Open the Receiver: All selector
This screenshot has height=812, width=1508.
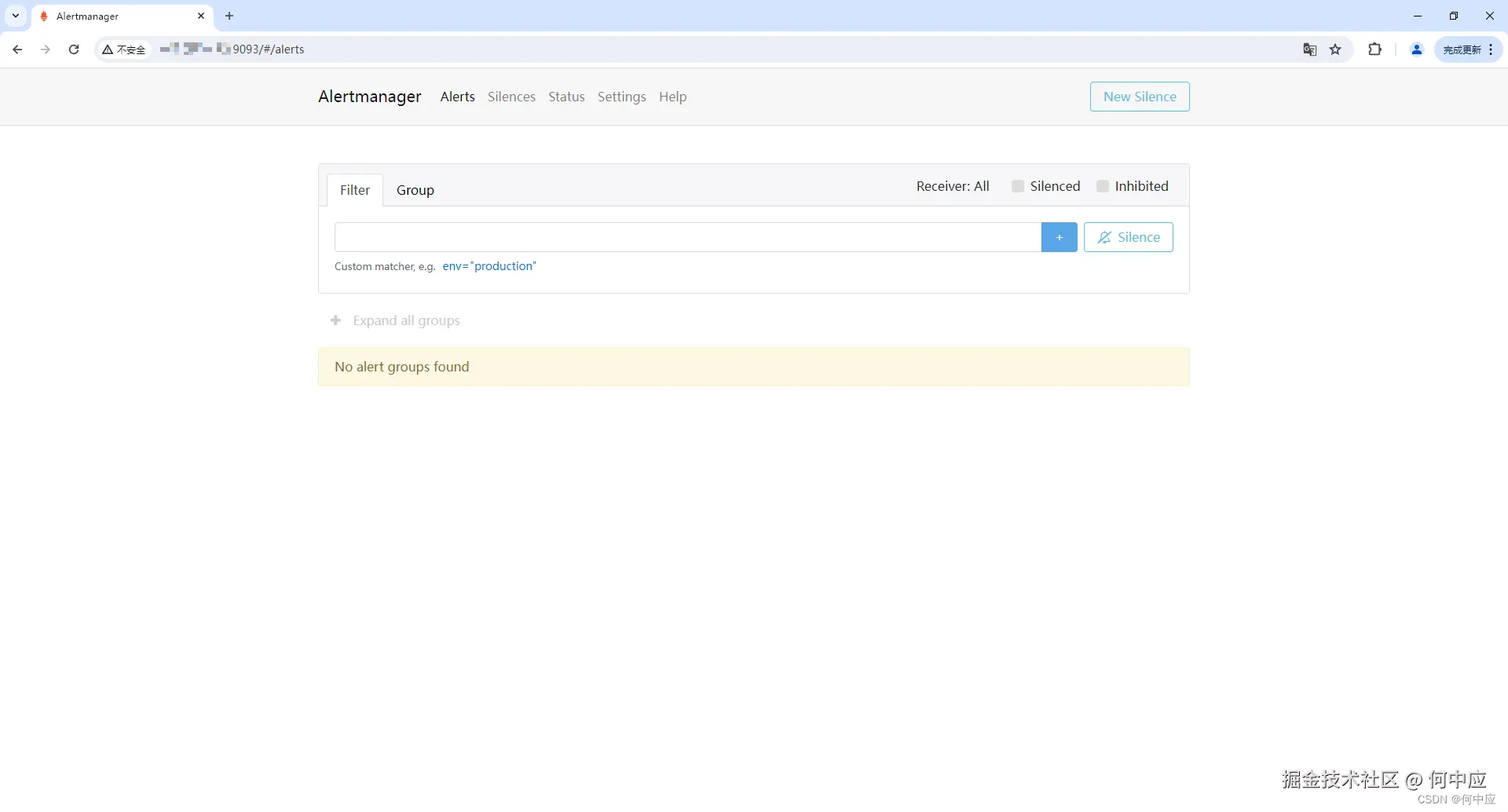pyautogui.click(x=953, y=186)
